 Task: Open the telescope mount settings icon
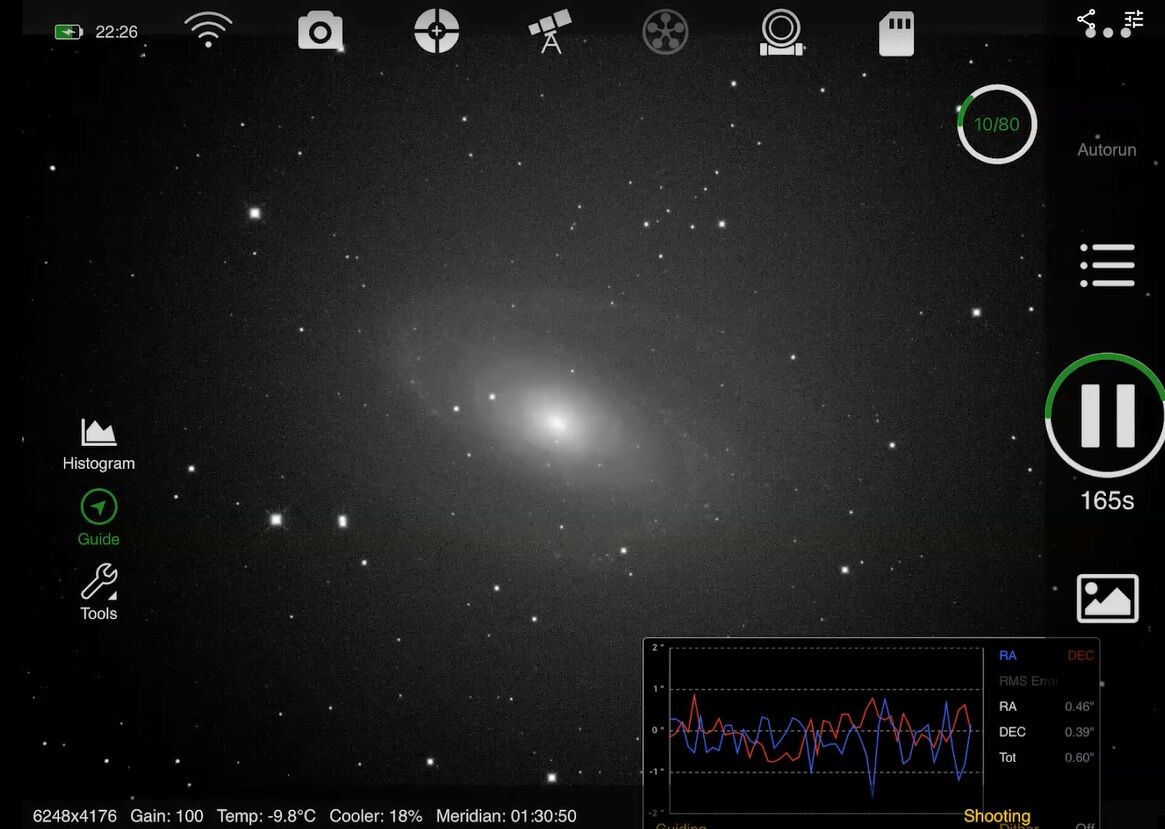click(551, 31)
